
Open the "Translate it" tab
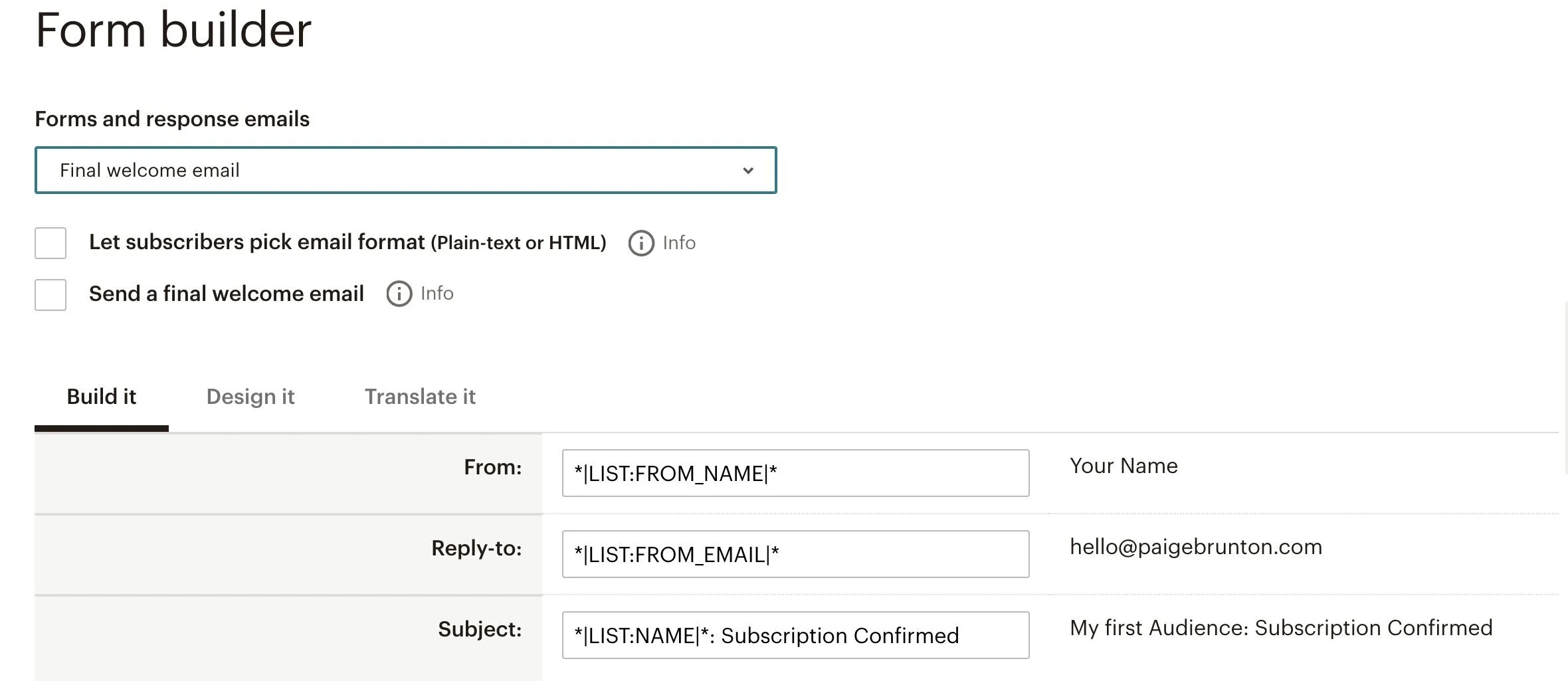pos(420,397)
